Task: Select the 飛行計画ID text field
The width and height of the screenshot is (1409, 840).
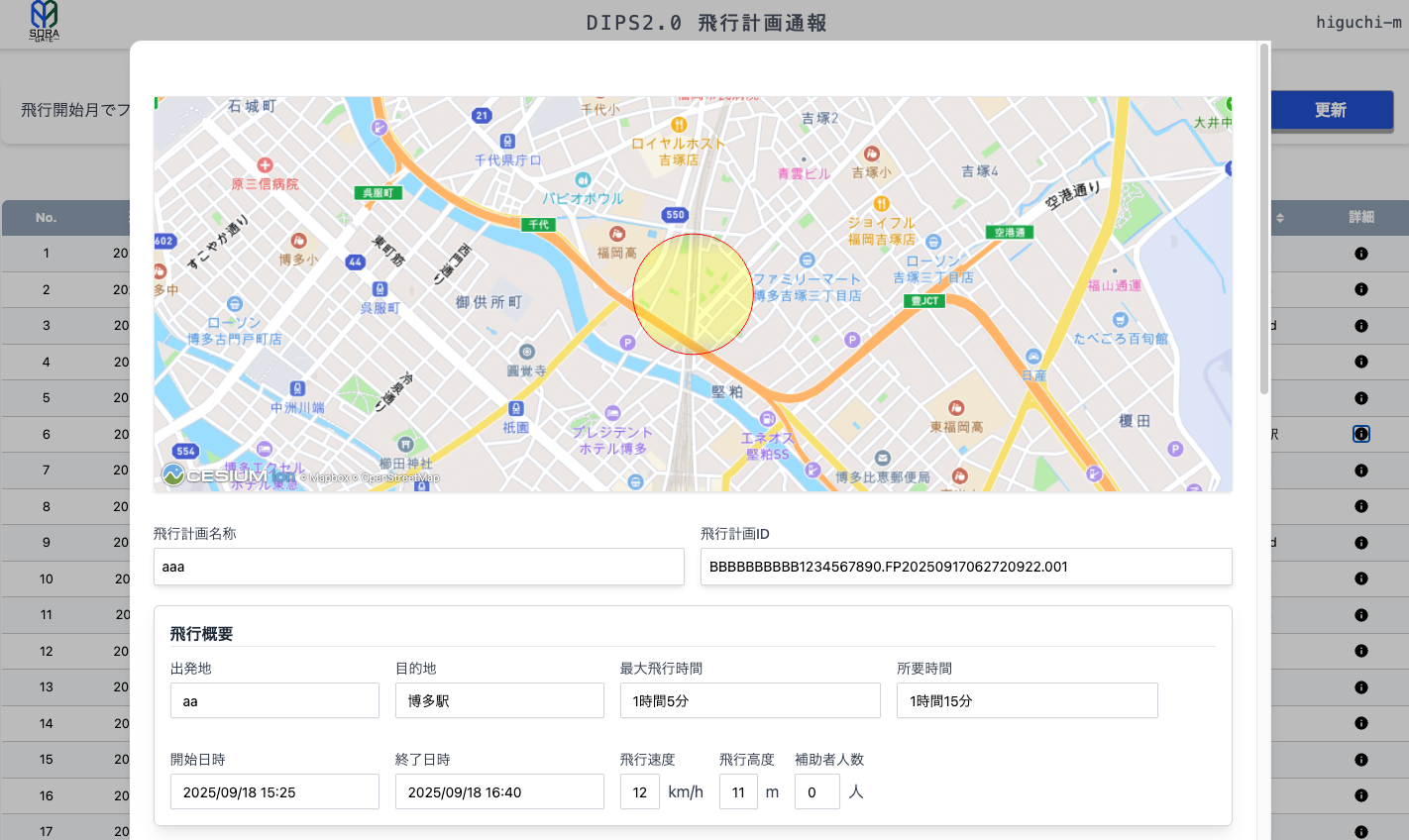Action: [x=965, y=567]
